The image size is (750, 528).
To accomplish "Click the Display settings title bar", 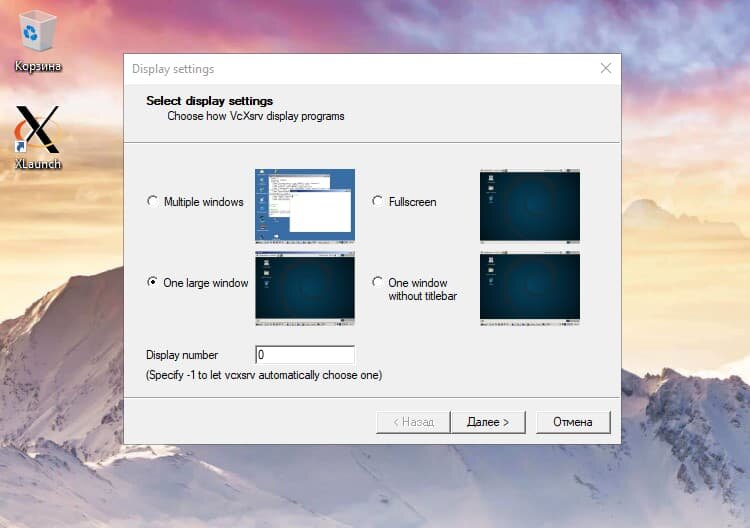I will 359,69.
